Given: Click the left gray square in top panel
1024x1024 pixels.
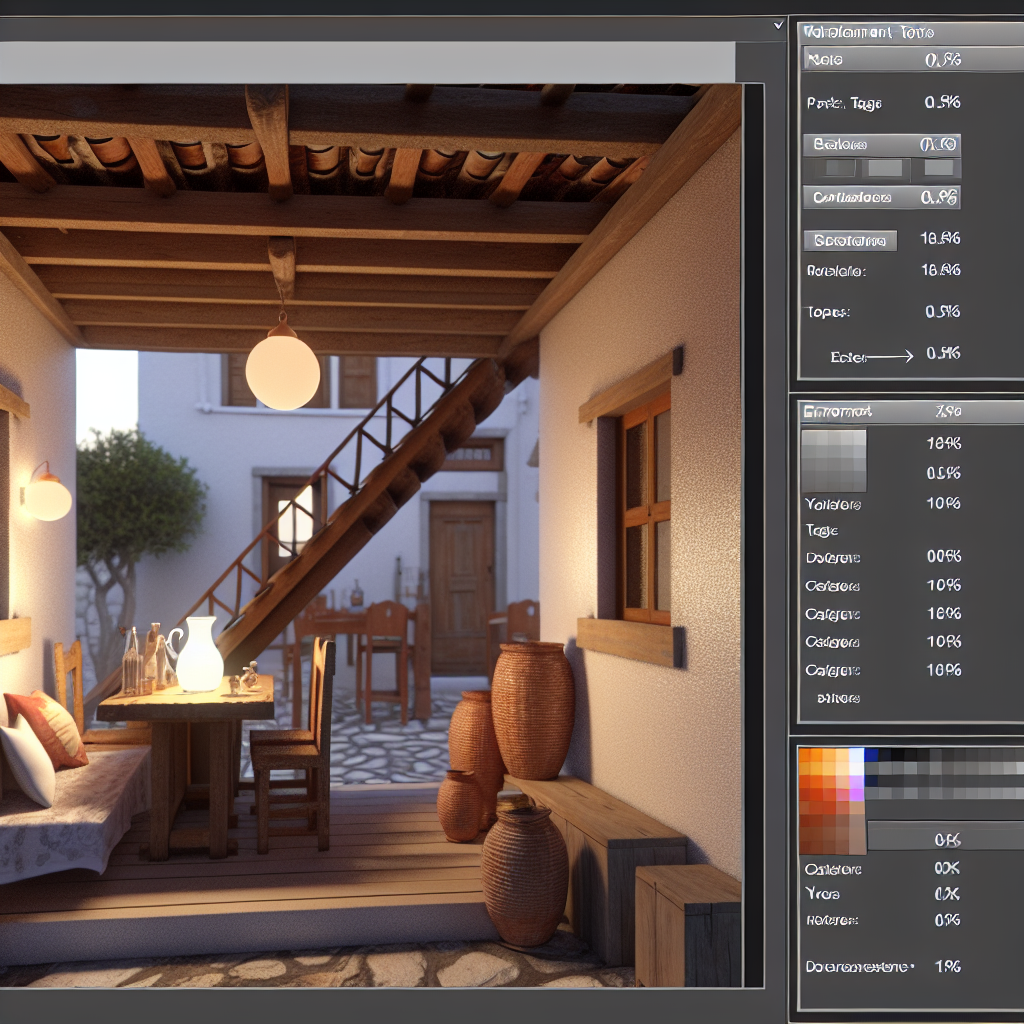Looking at the screenshot, I should pyautogui.click(x=838, y=168).
